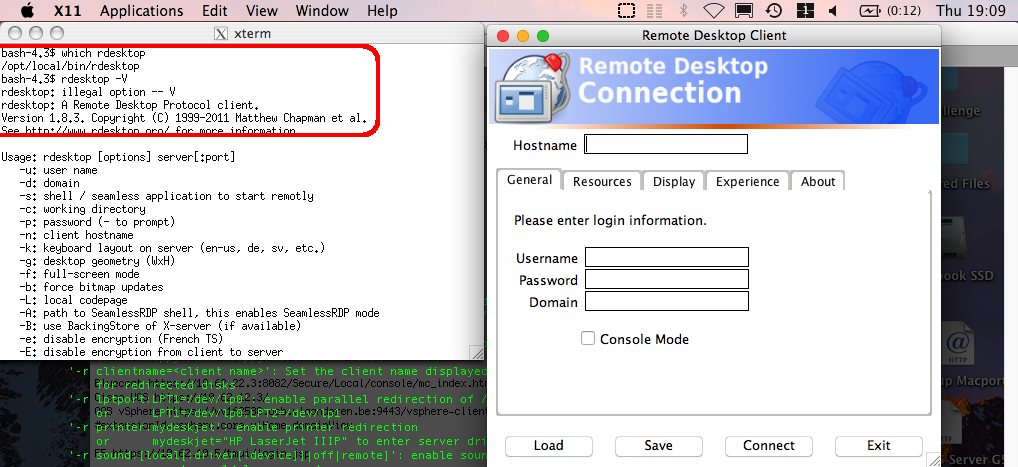Click the Exit button
This screenshot has width=1018, height=467.
(878, 446)
